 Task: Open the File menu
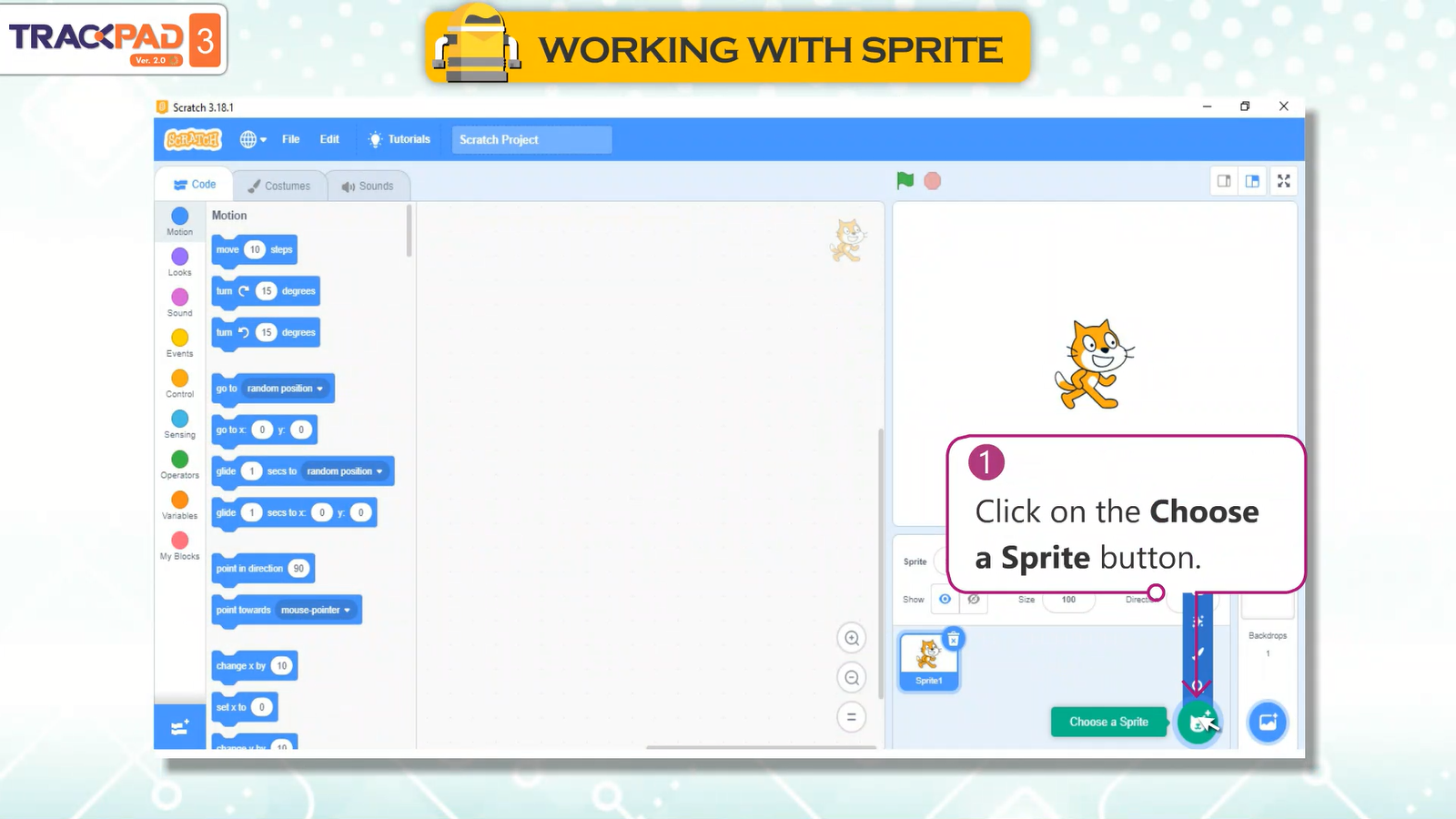coord(290,139)
